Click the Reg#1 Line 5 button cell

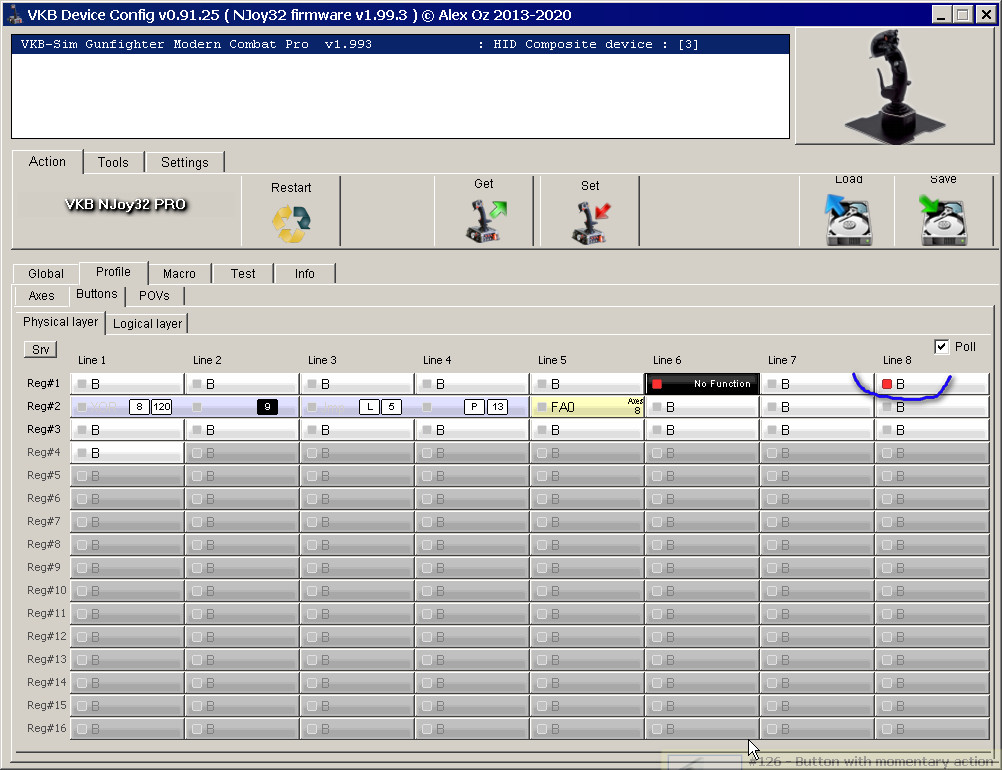click(x=587, y=383)
